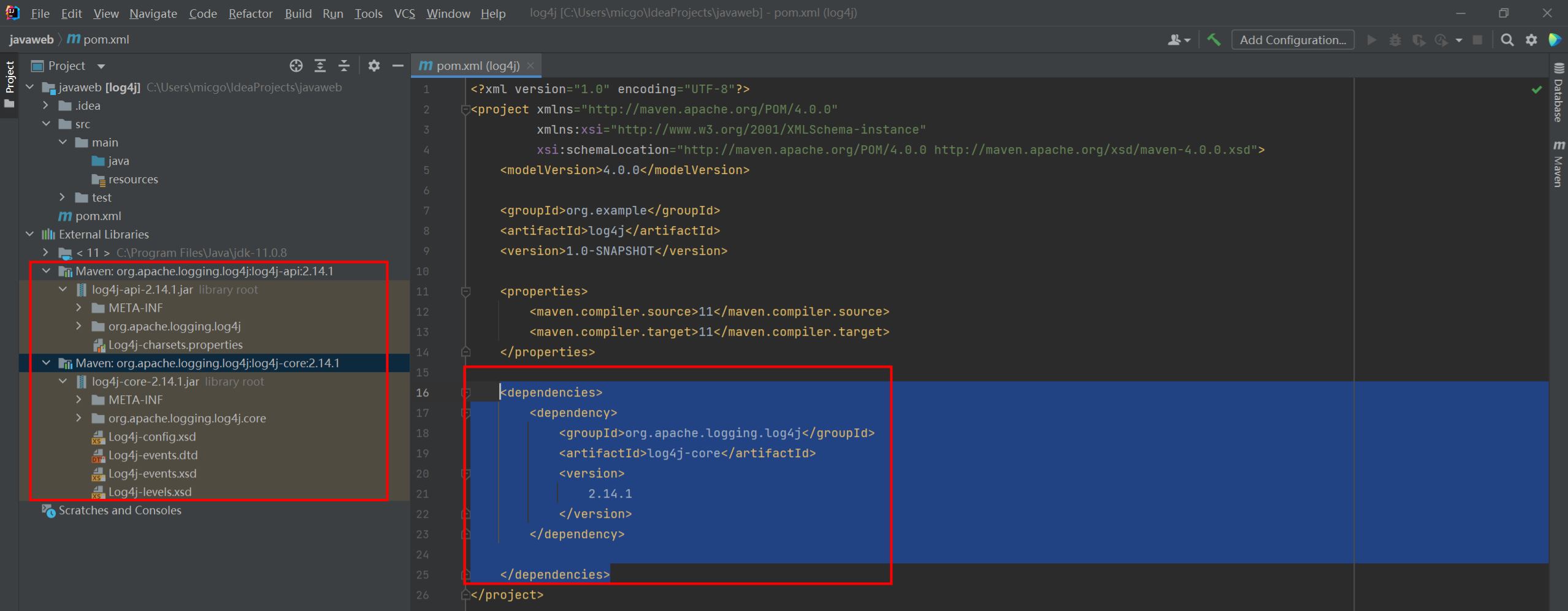Open the Edit menu
1568x611 pixels.
pos(71,13)
